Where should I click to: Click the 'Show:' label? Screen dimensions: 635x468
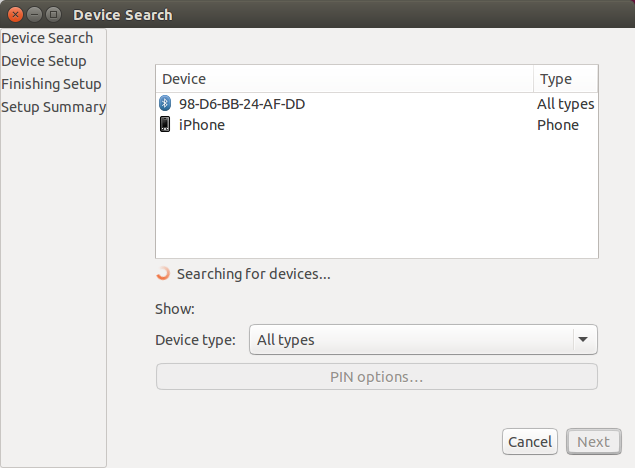(175, 309)
